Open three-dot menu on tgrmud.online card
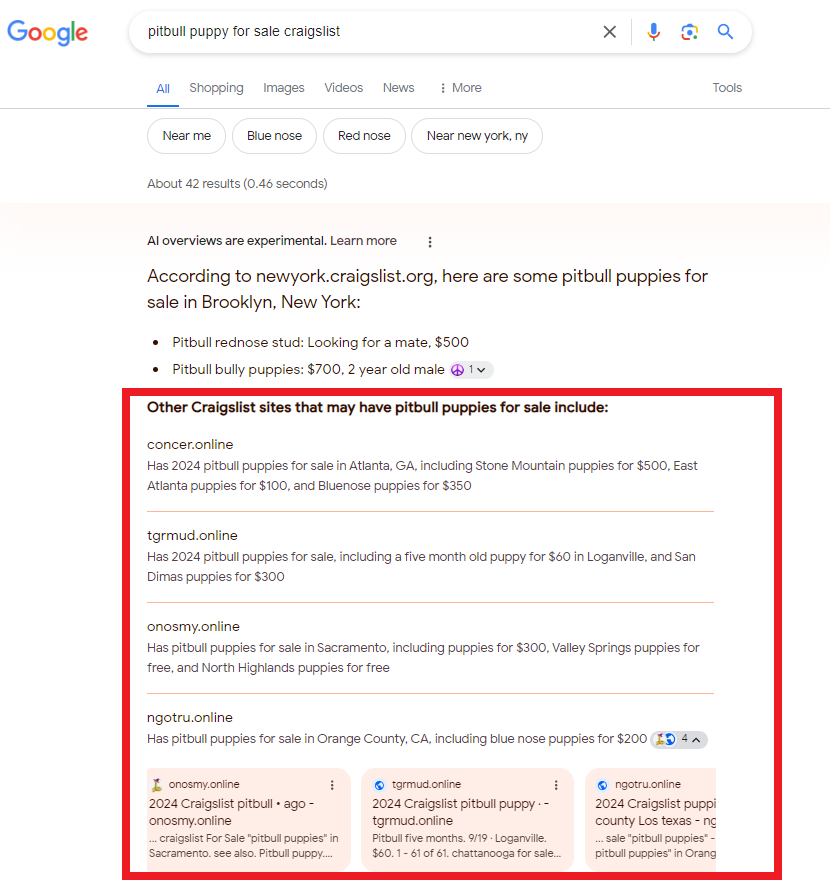This screenshot has height=884, width=830. click(556, 785)
